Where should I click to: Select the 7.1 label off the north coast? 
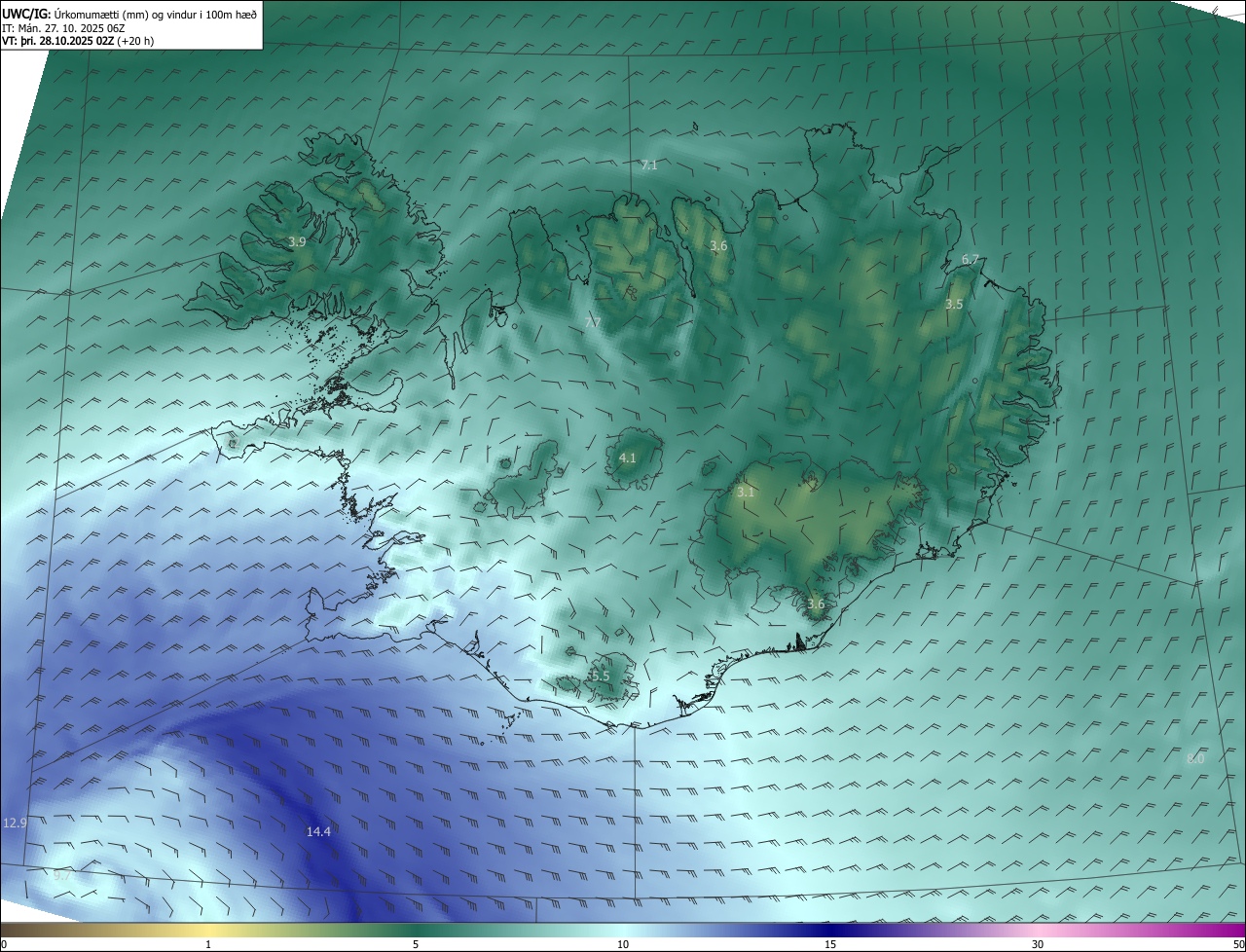tap(648, 165)
